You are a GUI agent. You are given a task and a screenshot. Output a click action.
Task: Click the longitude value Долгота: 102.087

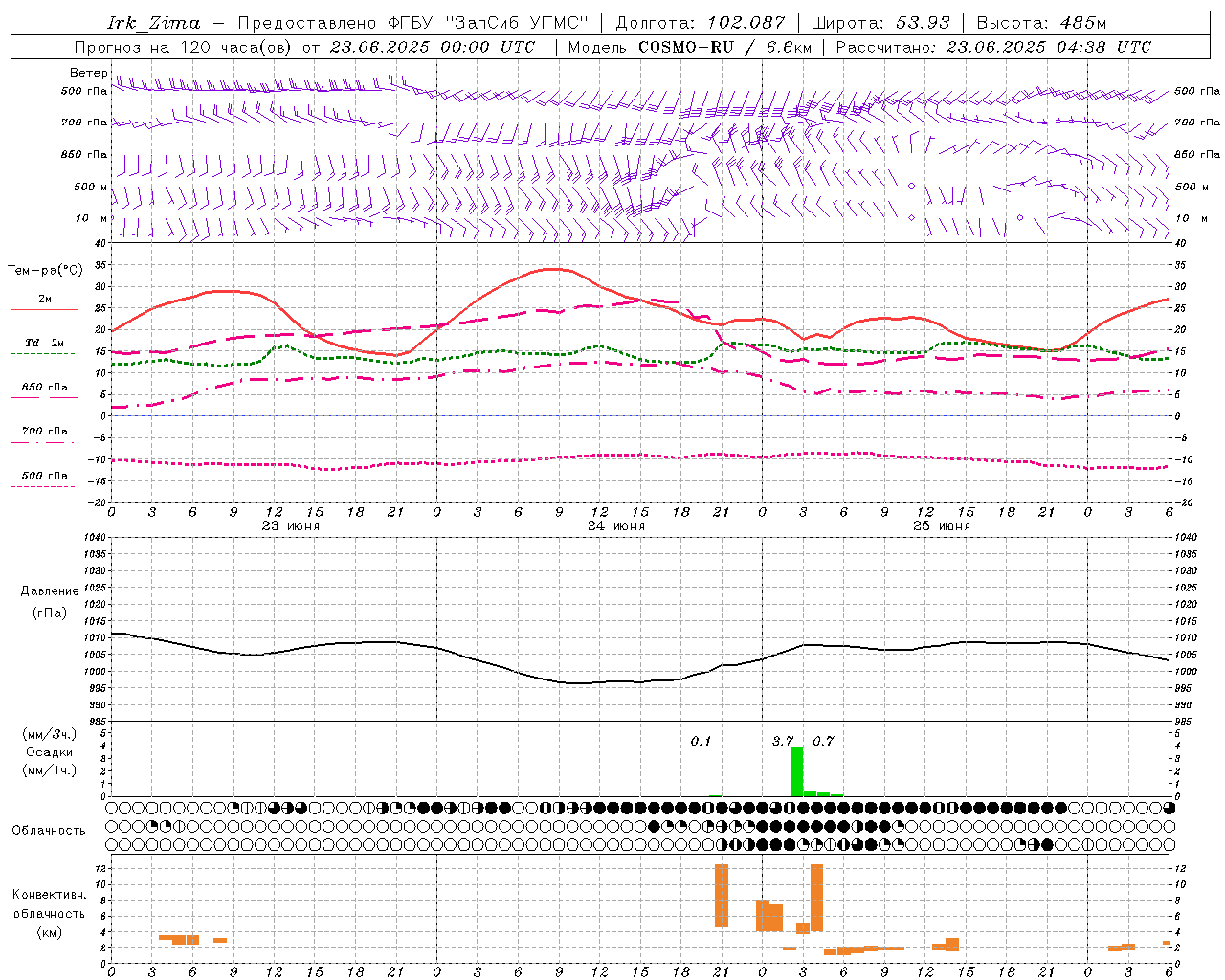(x=701, y=23)
